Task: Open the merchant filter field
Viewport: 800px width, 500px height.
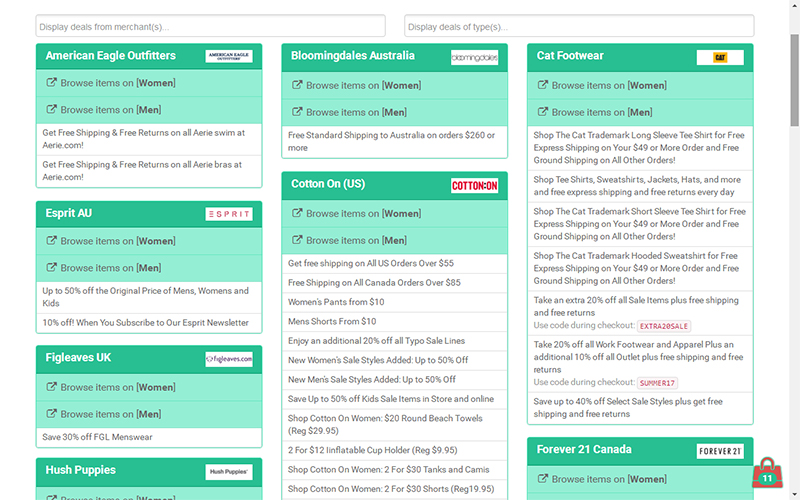Action: (210, 26)
